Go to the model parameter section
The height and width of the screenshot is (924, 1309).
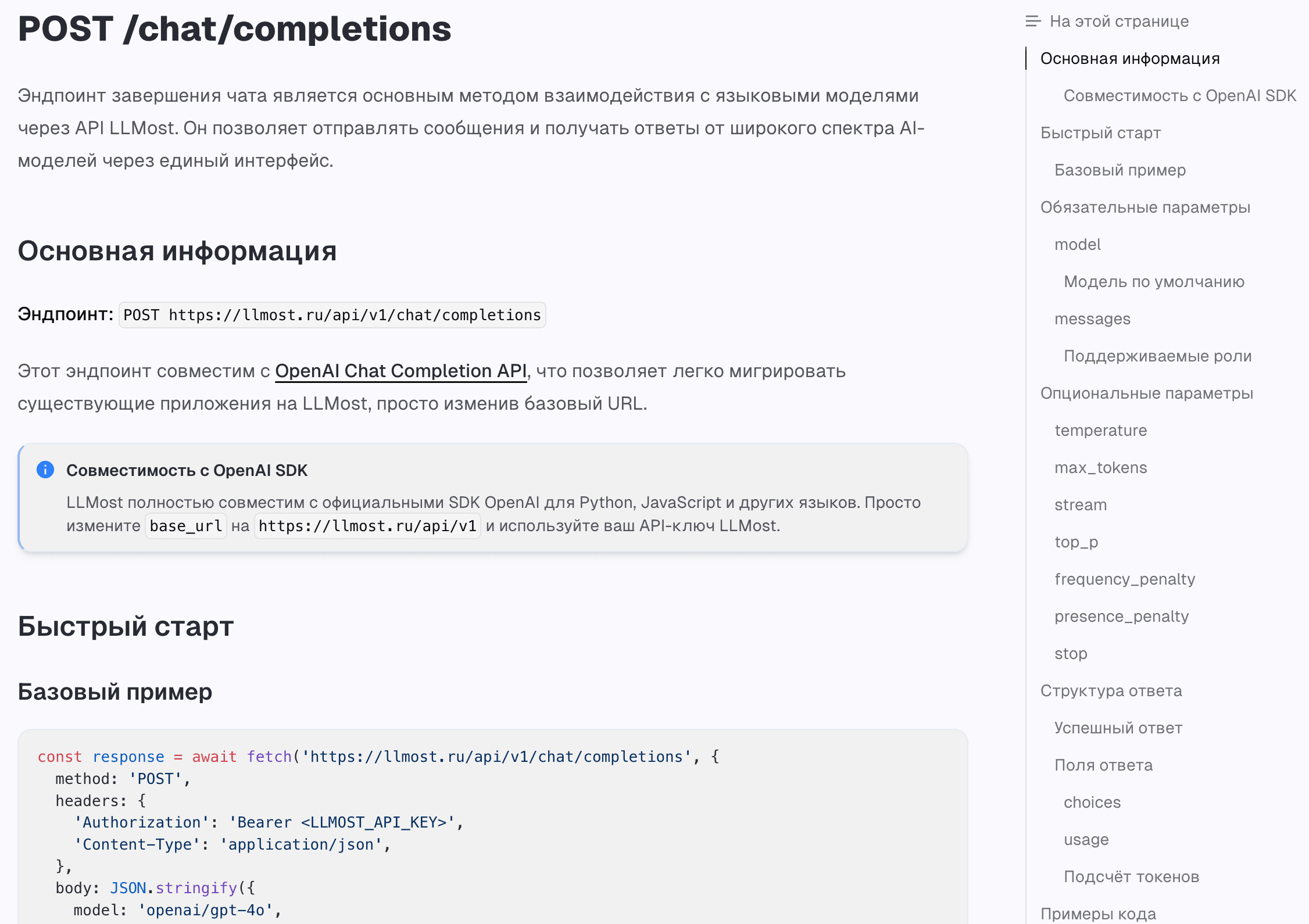tap(1077, 244)
